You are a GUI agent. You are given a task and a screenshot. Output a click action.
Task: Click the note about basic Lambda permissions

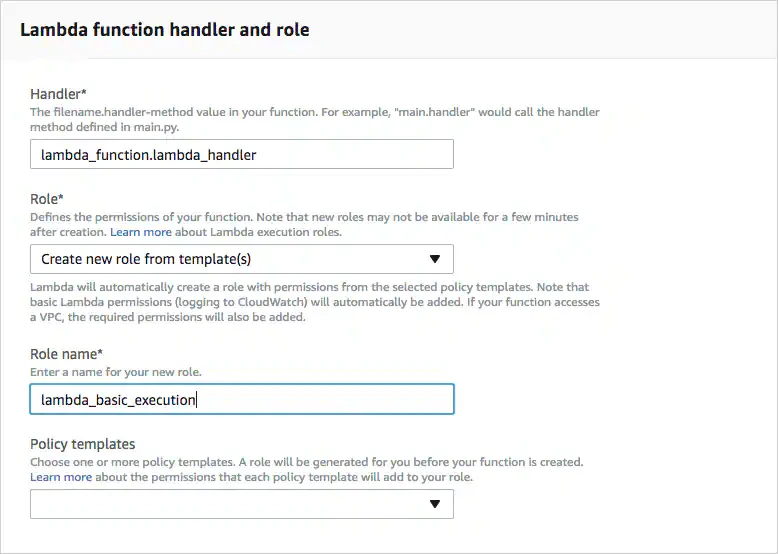click(316, 303)
